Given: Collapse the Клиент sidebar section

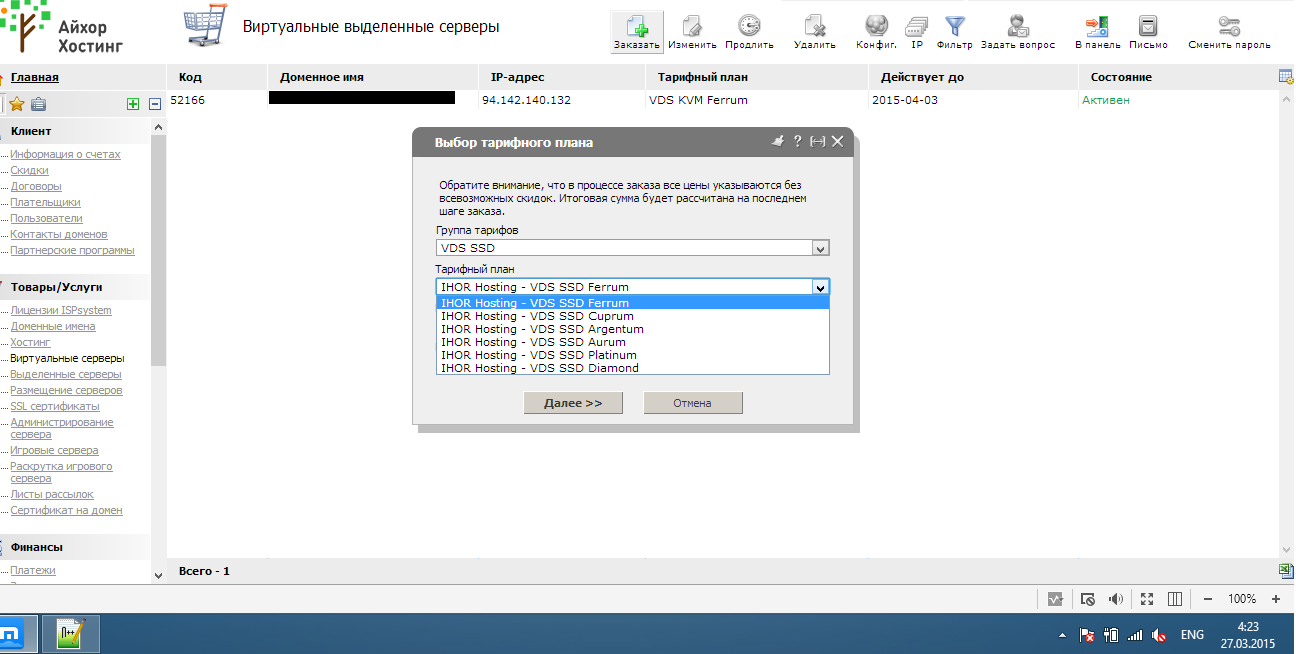Looking at the screenshot, I should pos(31,131).
